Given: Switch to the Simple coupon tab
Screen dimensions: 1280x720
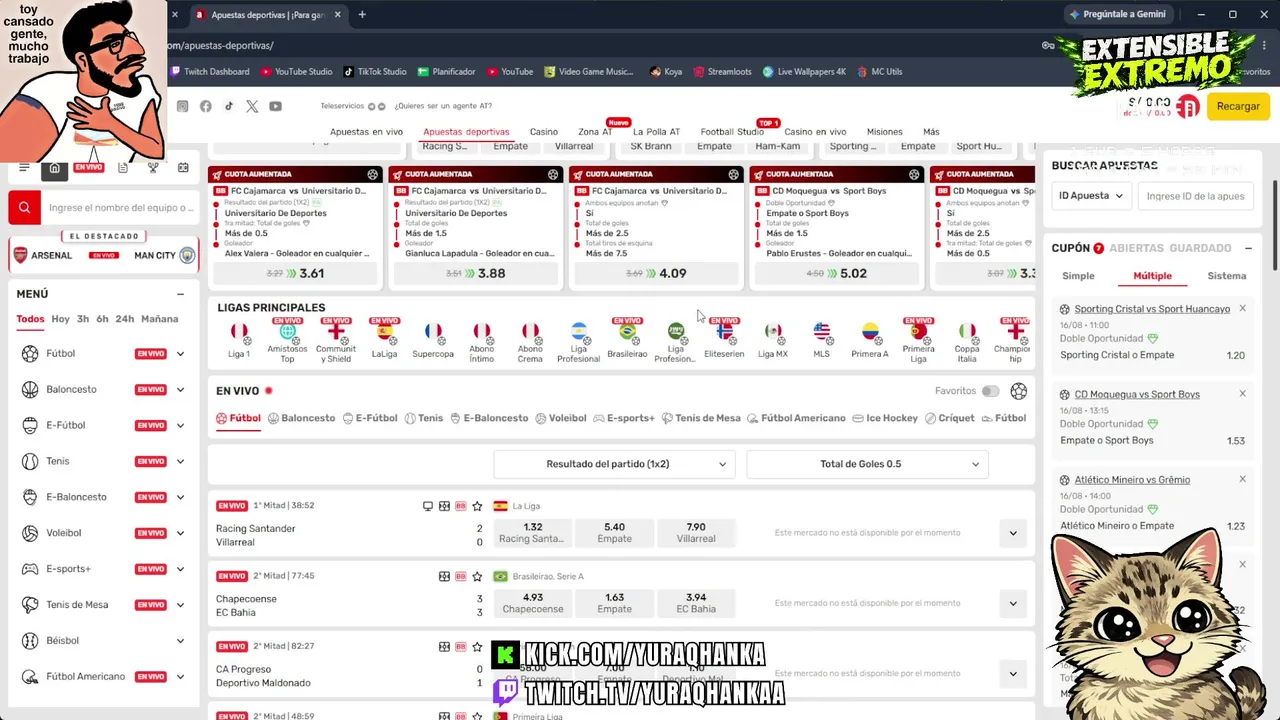Looking at the screenshot, I should click(1078, 276).
